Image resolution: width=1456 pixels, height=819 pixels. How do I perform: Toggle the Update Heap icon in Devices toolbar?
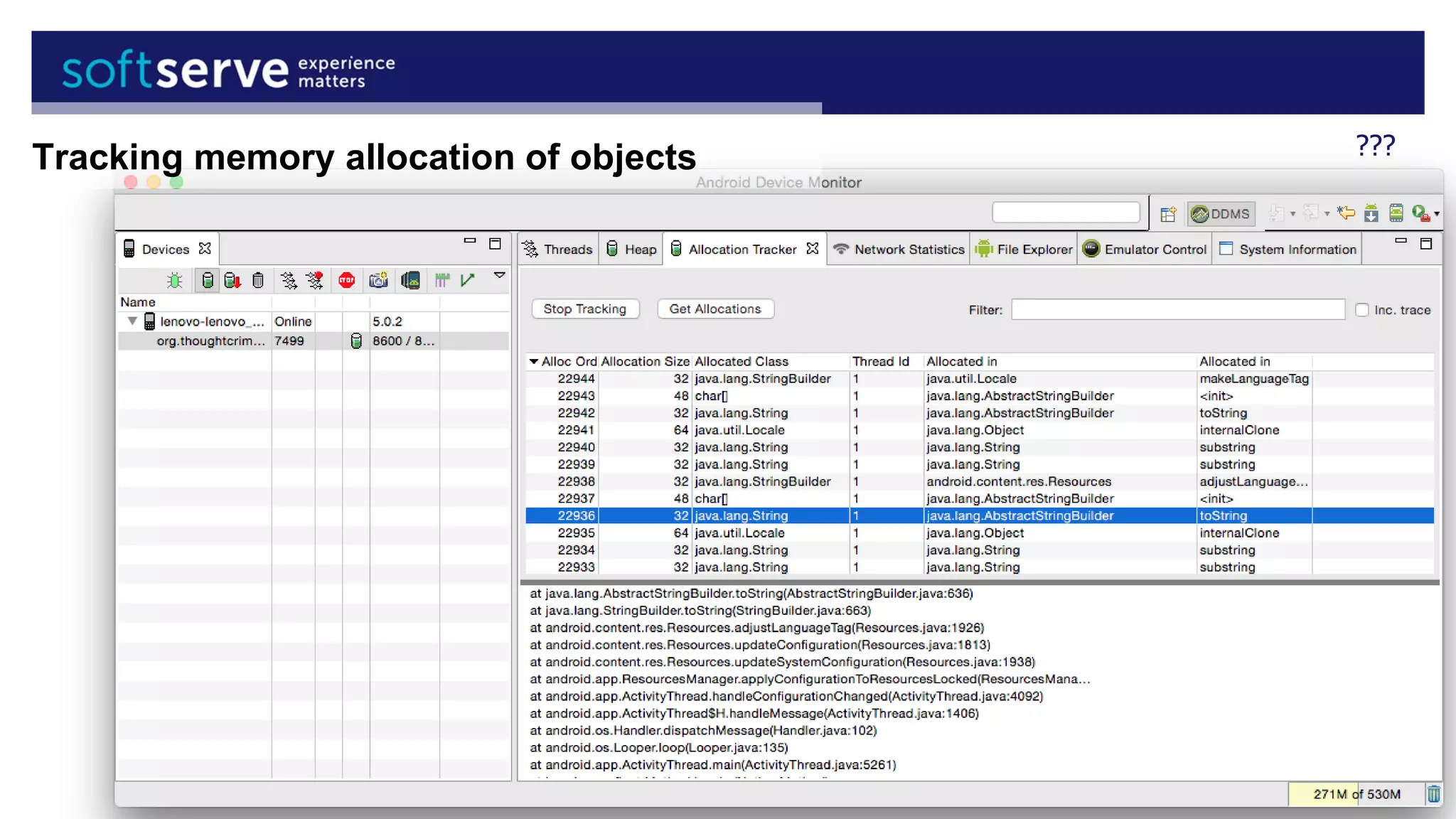[x=207, y=281]
